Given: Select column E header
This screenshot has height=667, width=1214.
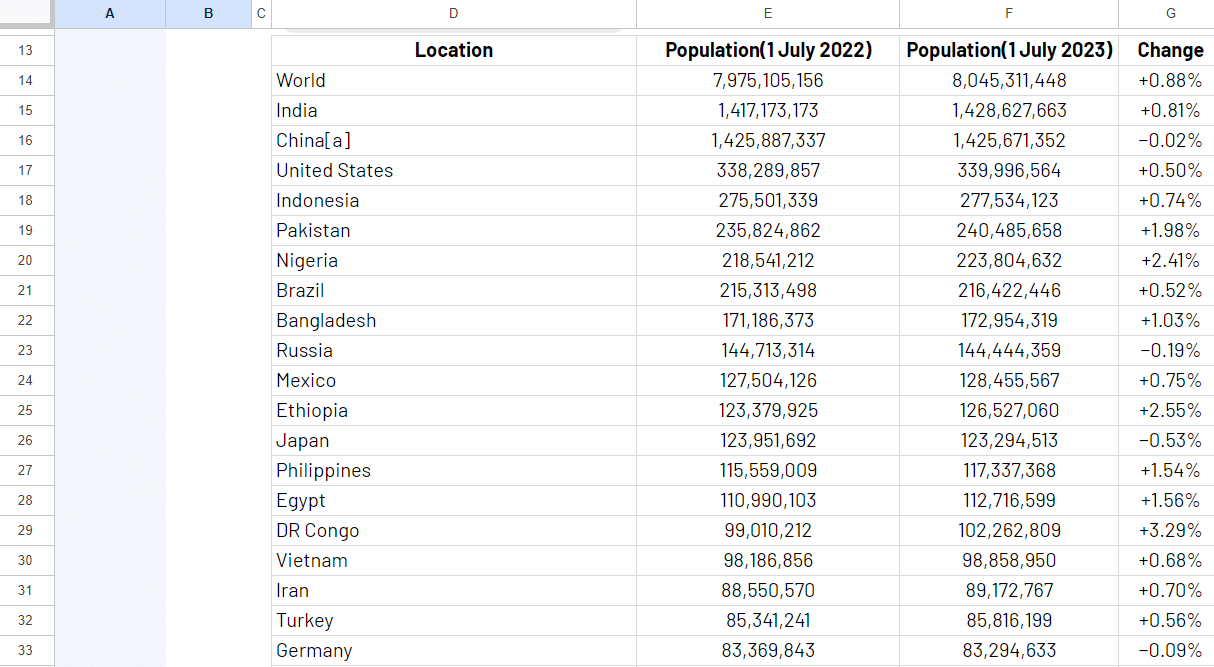Looking at the screenshot, I should [767, 13].
